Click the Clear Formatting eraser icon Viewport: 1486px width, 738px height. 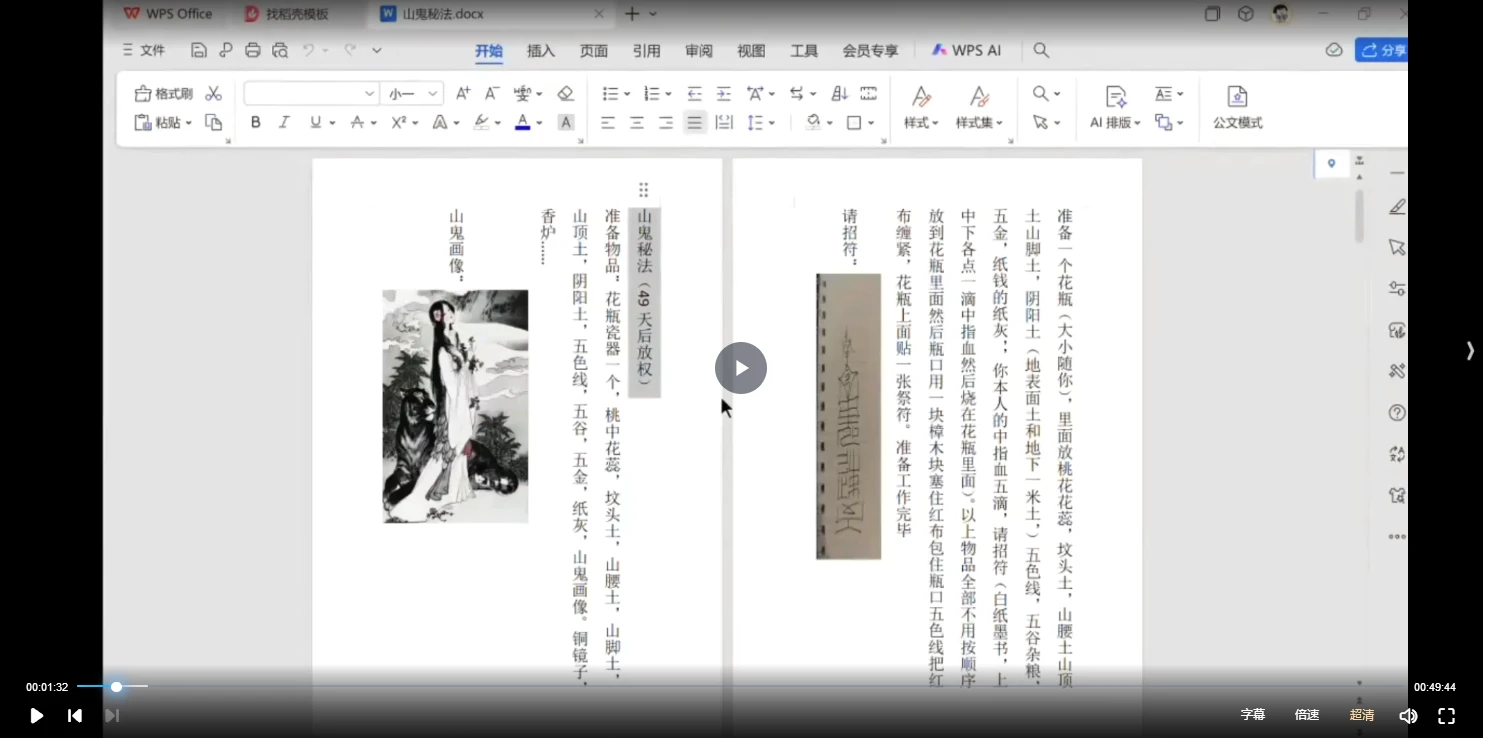click(565, 93)
